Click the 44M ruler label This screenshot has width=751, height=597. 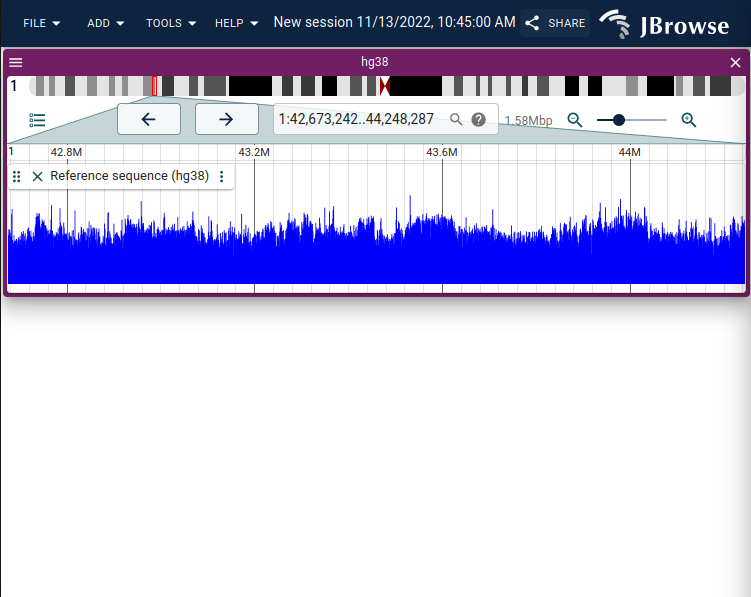point(630,152)
